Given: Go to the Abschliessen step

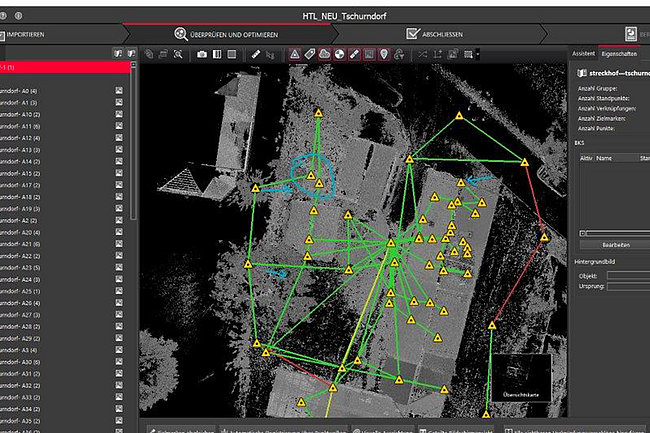Looking at the screenshot, I should click(x=440, y=33).
